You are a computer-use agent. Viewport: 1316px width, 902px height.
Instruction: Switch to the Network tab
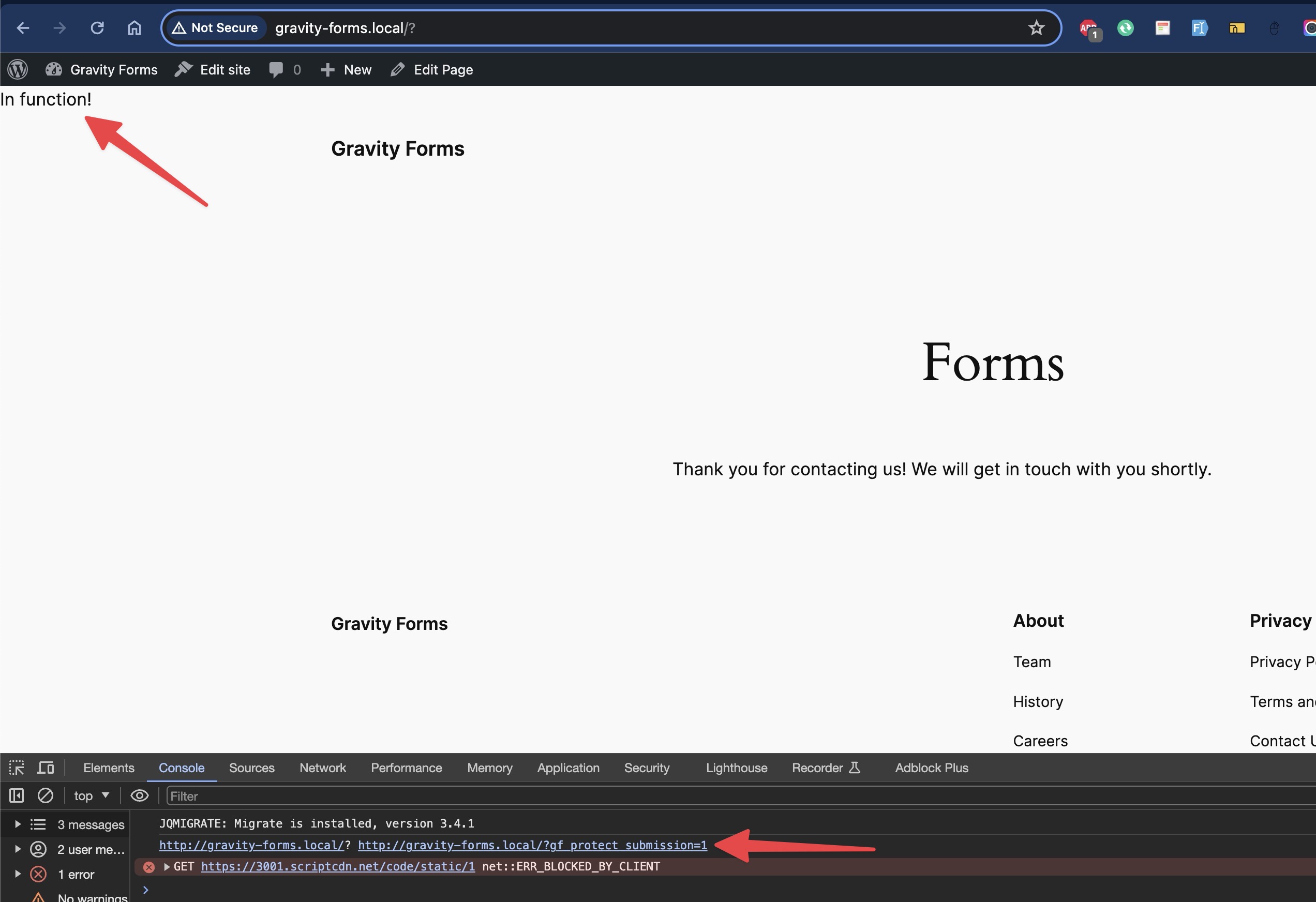point(322,768)
